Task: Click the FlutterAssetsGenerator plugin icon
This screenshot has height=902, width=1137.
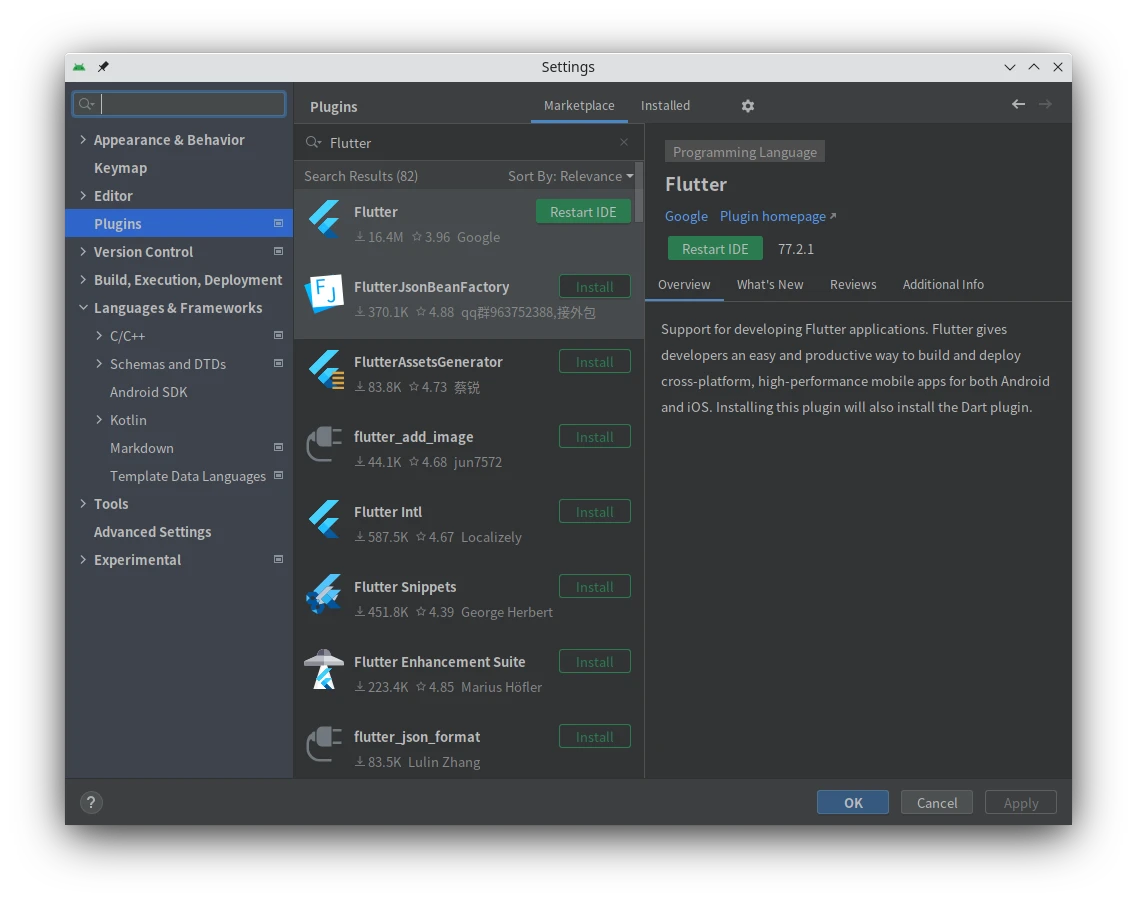Action: tap(324, 369)
